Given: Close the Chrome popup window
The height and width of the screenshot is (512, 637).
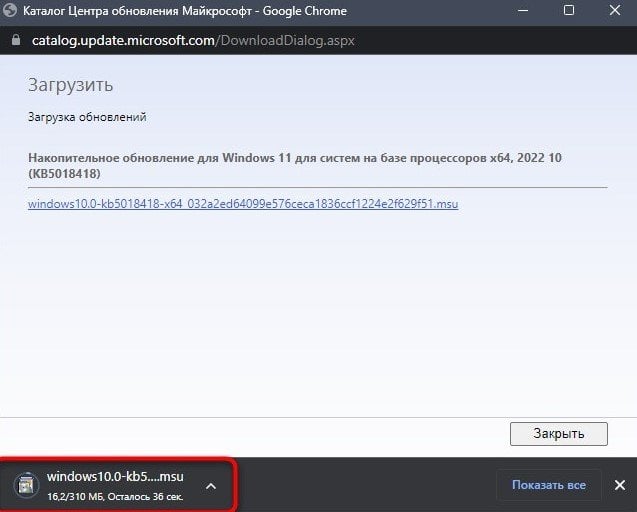Looking at the screenshot, I should 615,10.
